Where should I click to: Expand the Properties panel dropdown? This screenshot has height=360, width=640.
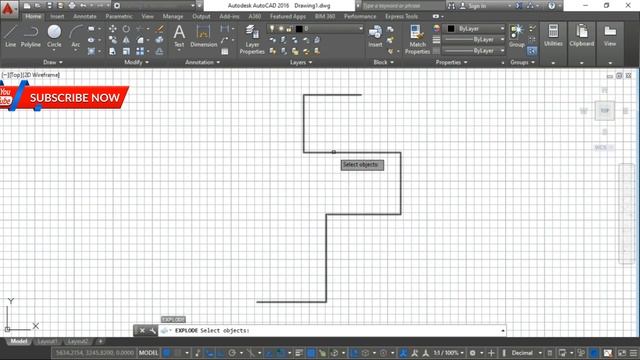451,62
